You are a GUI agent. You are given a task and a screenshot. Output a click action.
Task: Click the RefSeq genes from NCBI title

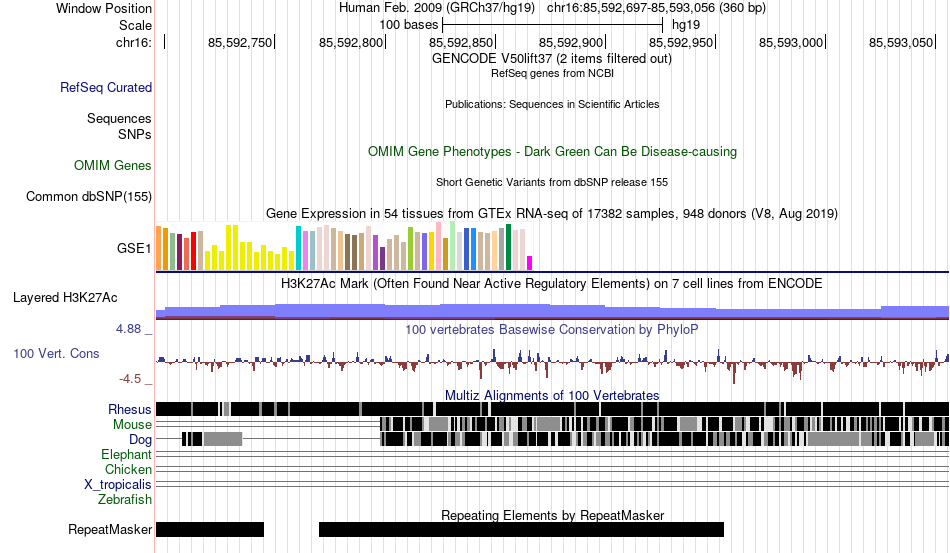pyautogui.click(x=552, y=73)
